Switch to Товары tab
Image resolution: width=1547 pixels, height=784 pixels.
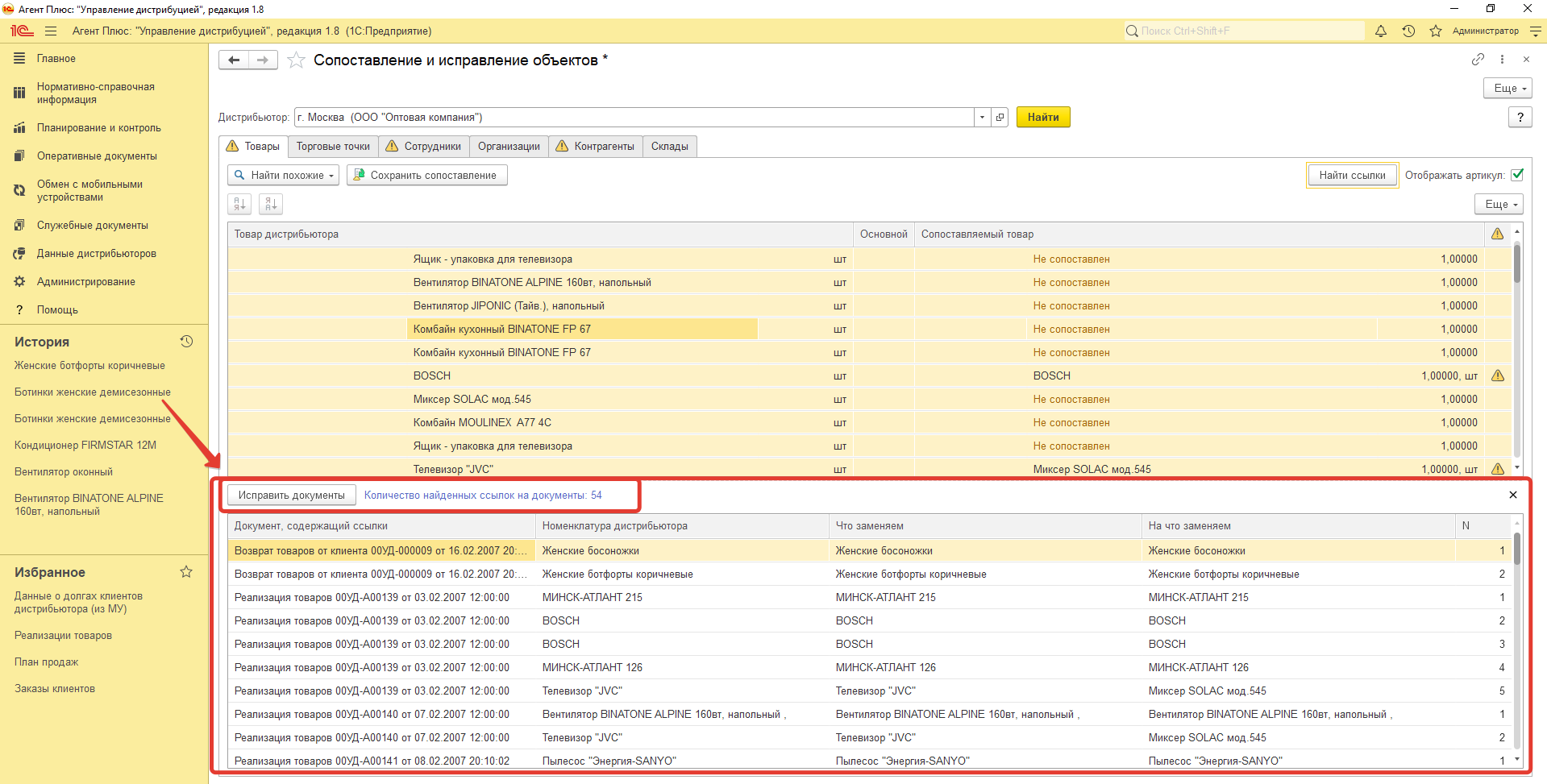tap(253, 147)
